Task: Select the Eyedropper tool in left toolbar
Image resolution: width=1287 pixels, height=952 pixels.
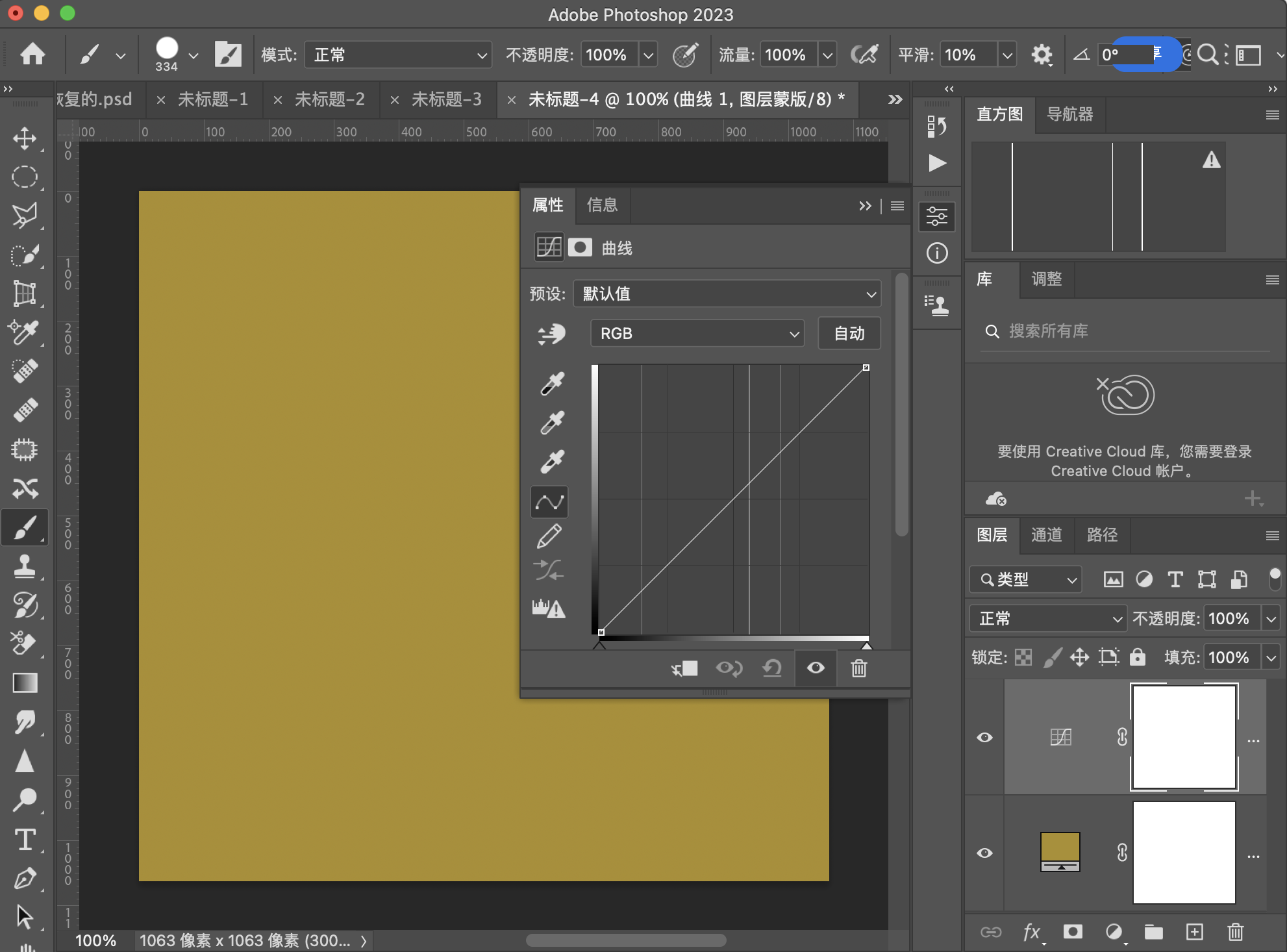Action: (25, 332)
